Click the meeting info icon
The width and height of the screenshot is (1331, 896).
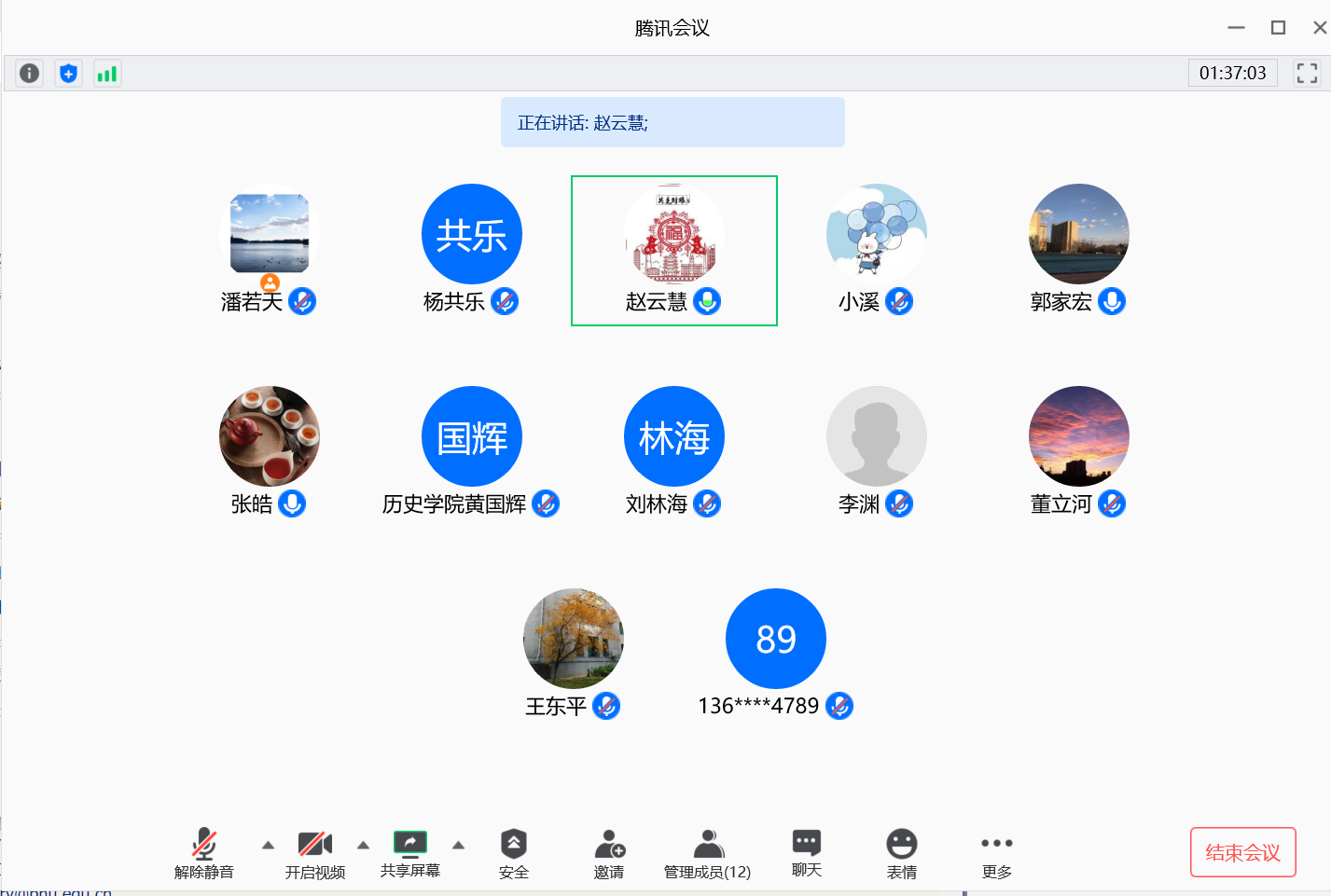(30, 73)
